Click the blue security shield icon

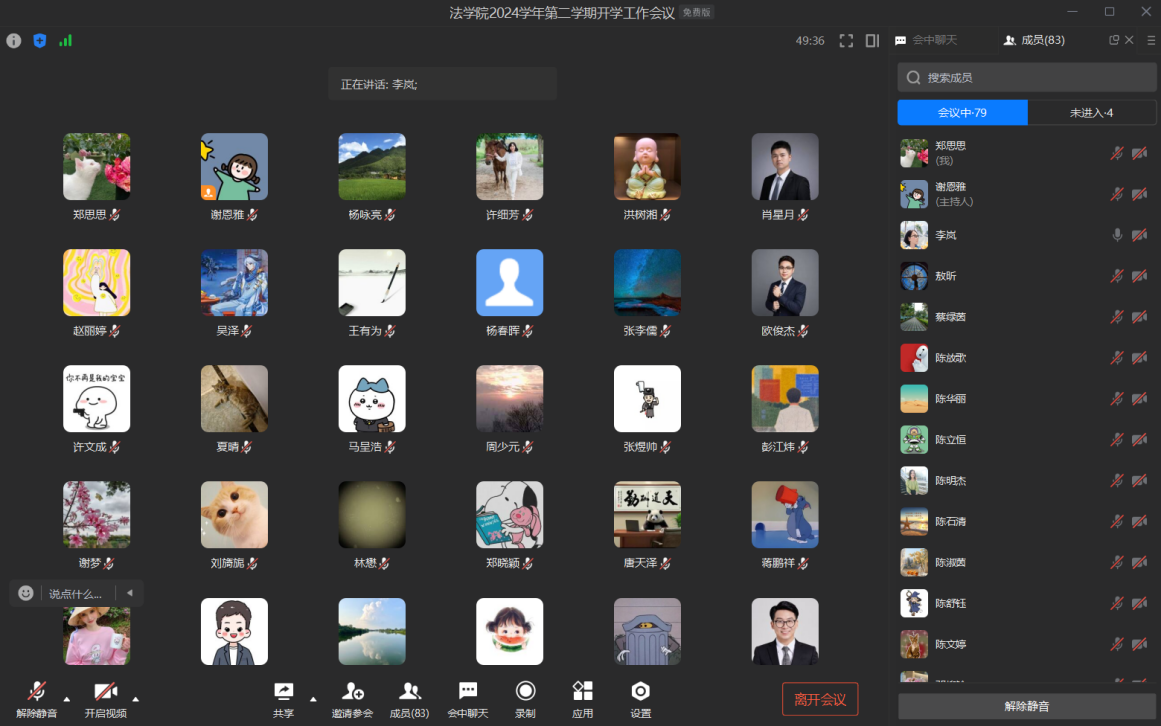pos(40,41)
